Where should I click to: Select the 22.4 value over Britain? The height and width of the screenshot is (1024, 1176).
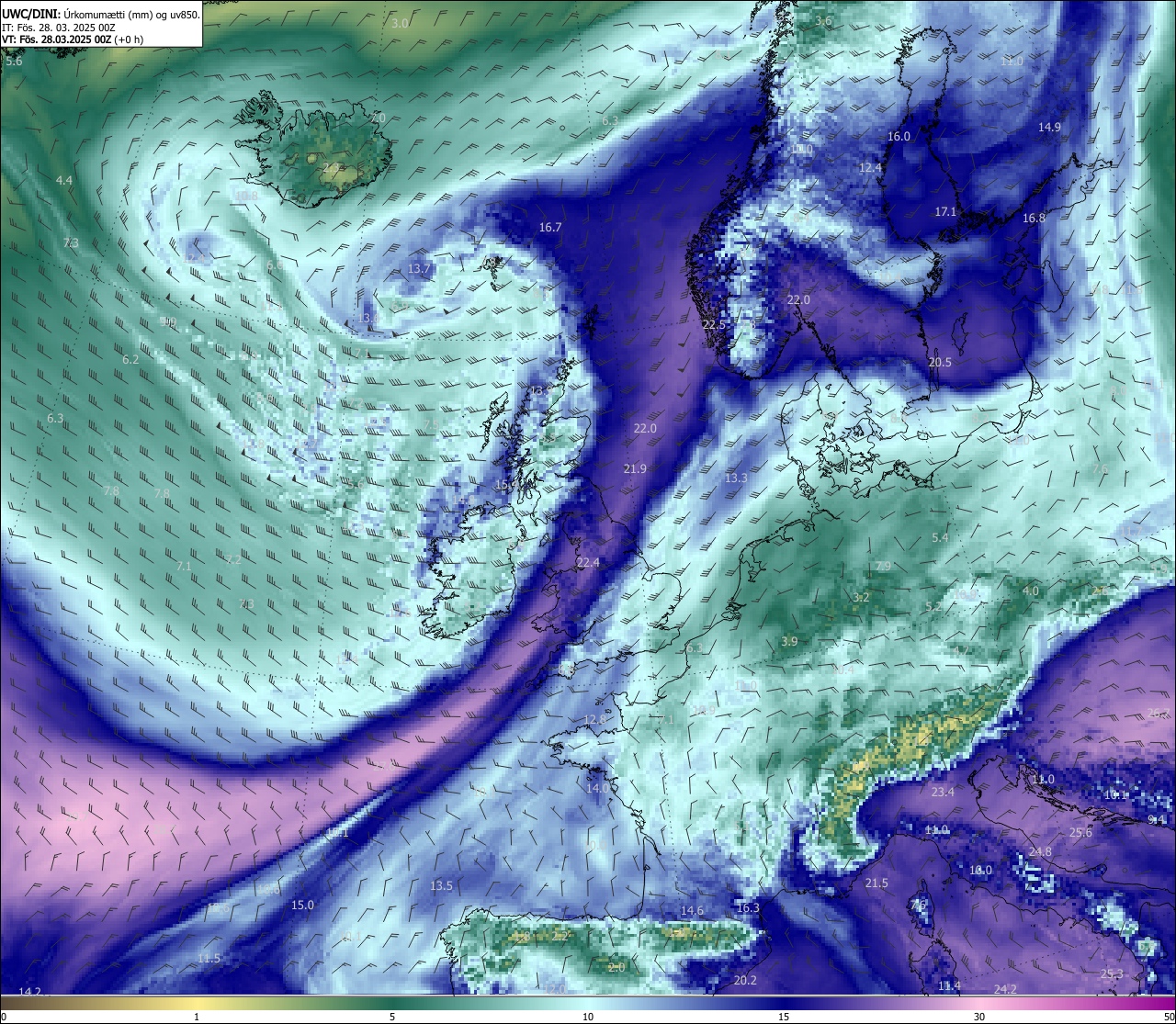[x=588, y=562]
